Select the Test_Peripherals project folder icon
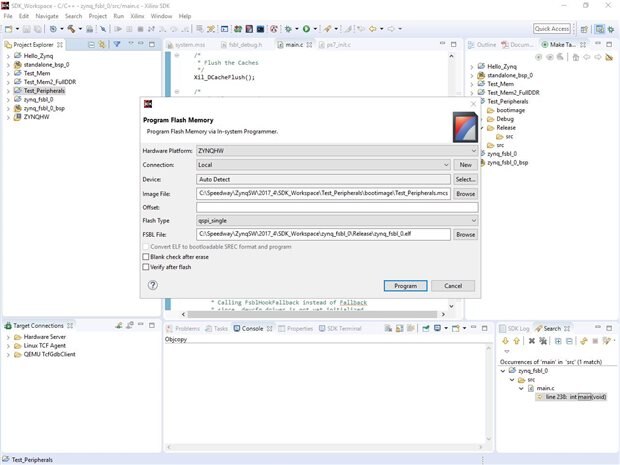620x465 pixels. 18,90
